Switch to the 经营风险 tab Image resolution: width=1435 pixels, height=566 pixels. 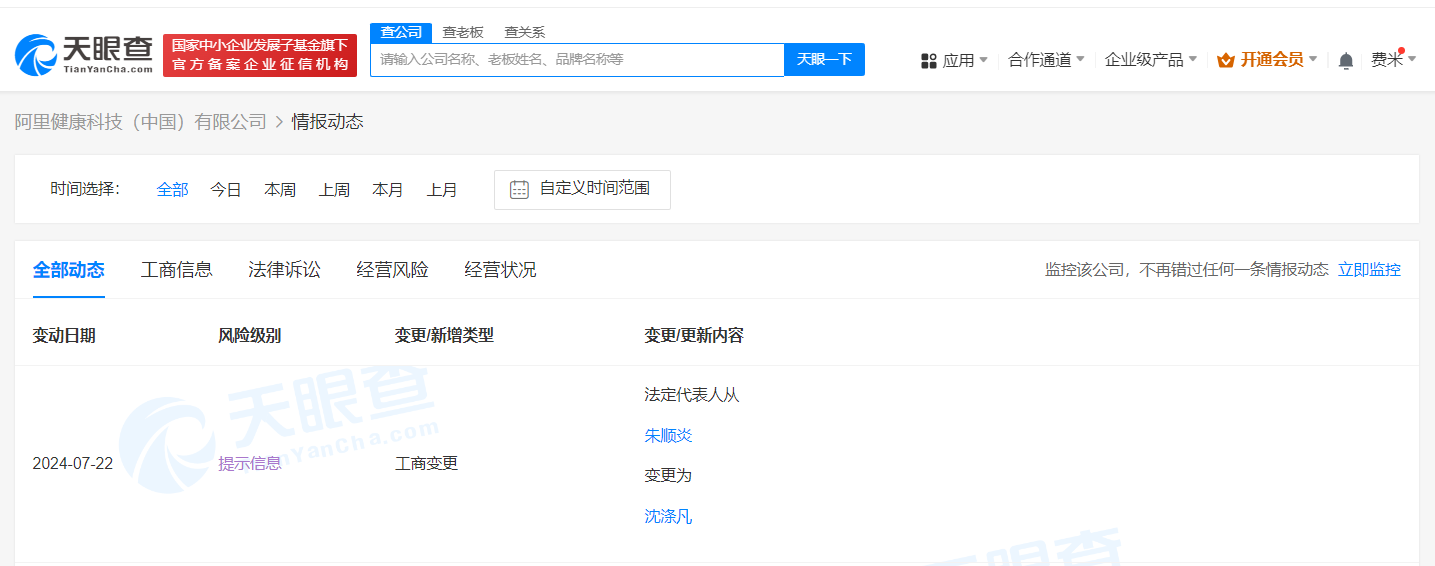392,270
